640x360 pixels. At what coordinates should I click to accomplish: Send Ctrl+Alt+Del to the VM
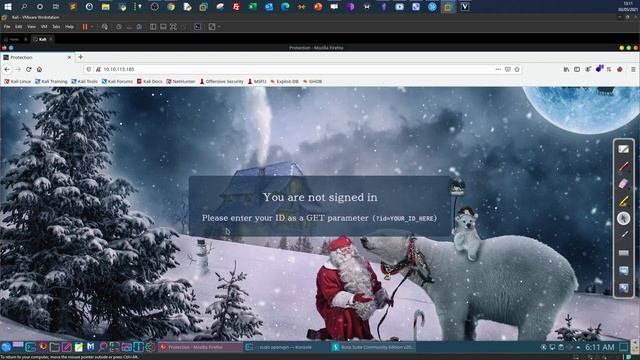pos(105,27)
